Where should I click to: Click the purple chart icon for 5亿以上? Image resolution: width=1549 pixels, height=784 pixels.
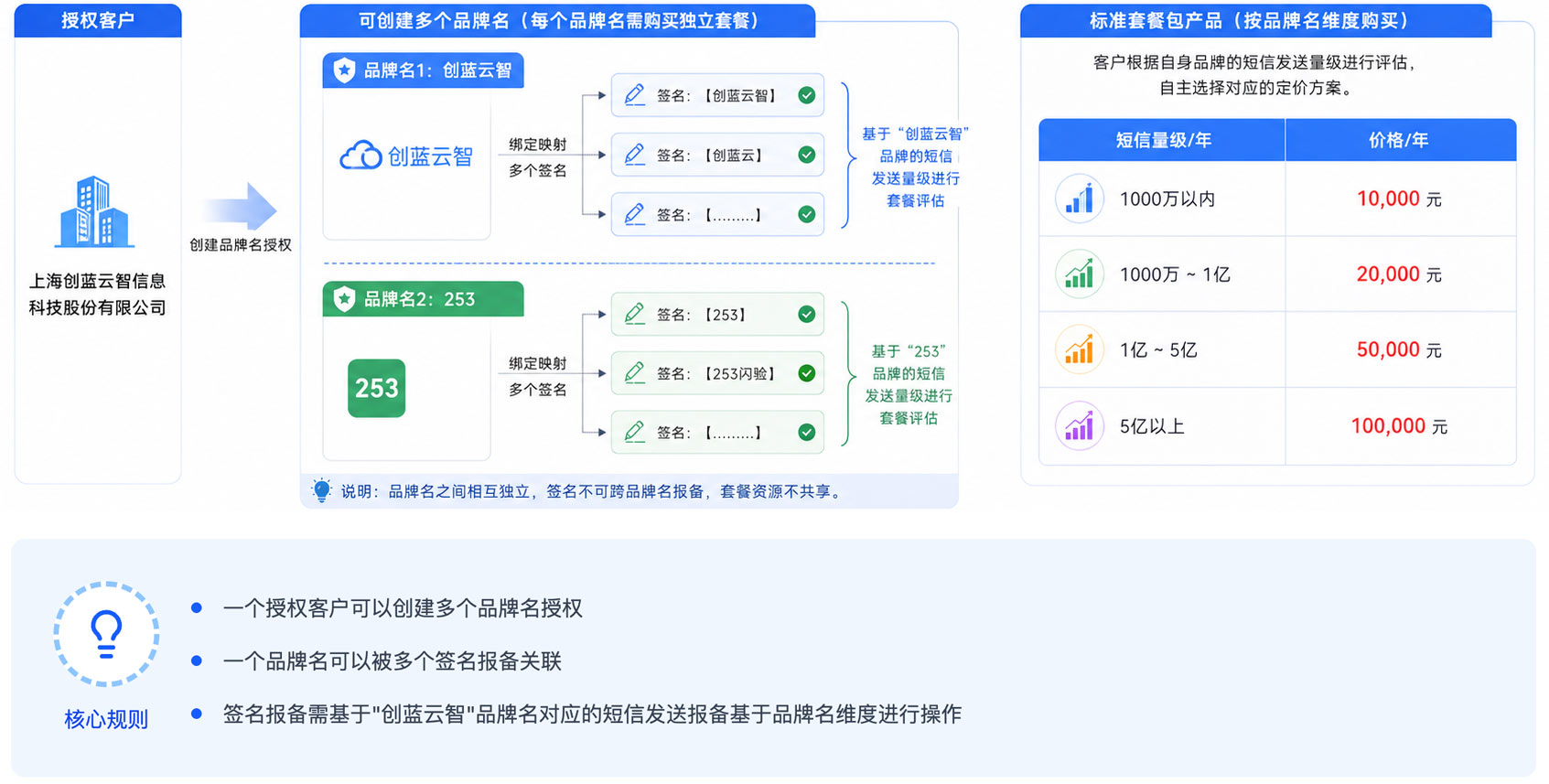point(1080,426)
